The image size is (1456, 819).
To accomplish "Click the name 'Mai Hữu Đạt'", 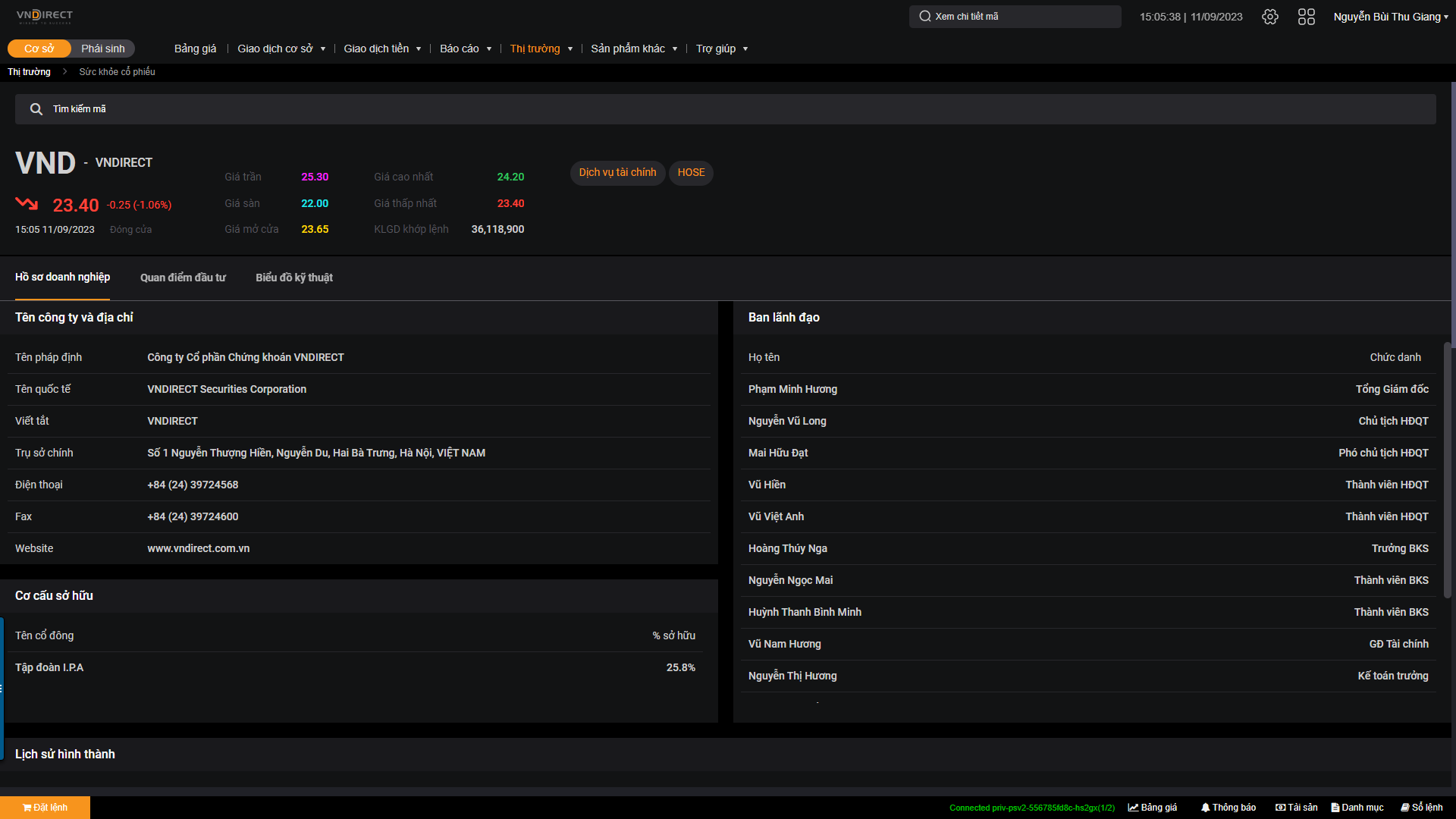I will tap(778, 453).
